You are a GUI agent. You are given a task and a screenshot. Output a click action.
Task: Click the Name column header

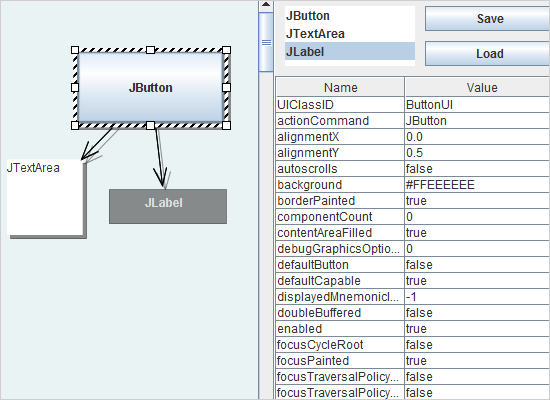point(340,87)
